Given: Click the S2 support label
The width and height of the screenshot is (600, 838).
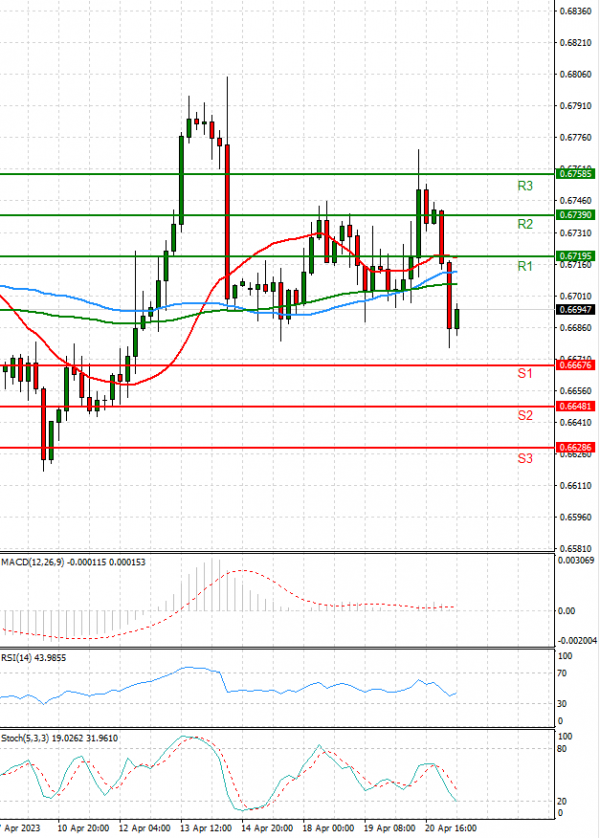Looking at the screenshot, I should pyautogui.click(x=525, y=415).
